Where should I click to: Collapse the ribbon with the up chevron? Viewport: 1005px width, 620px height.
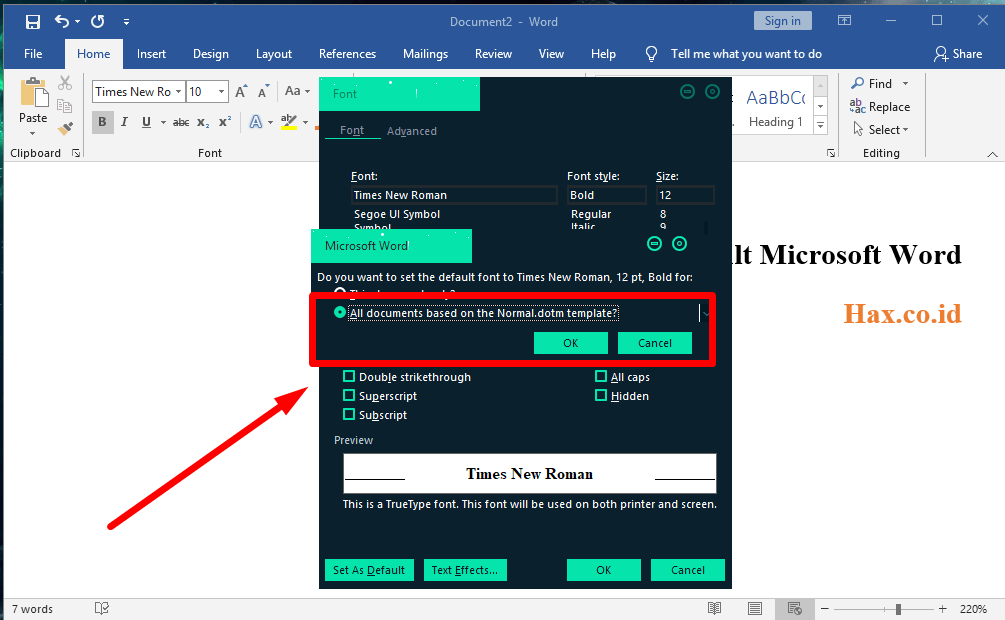pyautogui.click(x=992, y=154)
